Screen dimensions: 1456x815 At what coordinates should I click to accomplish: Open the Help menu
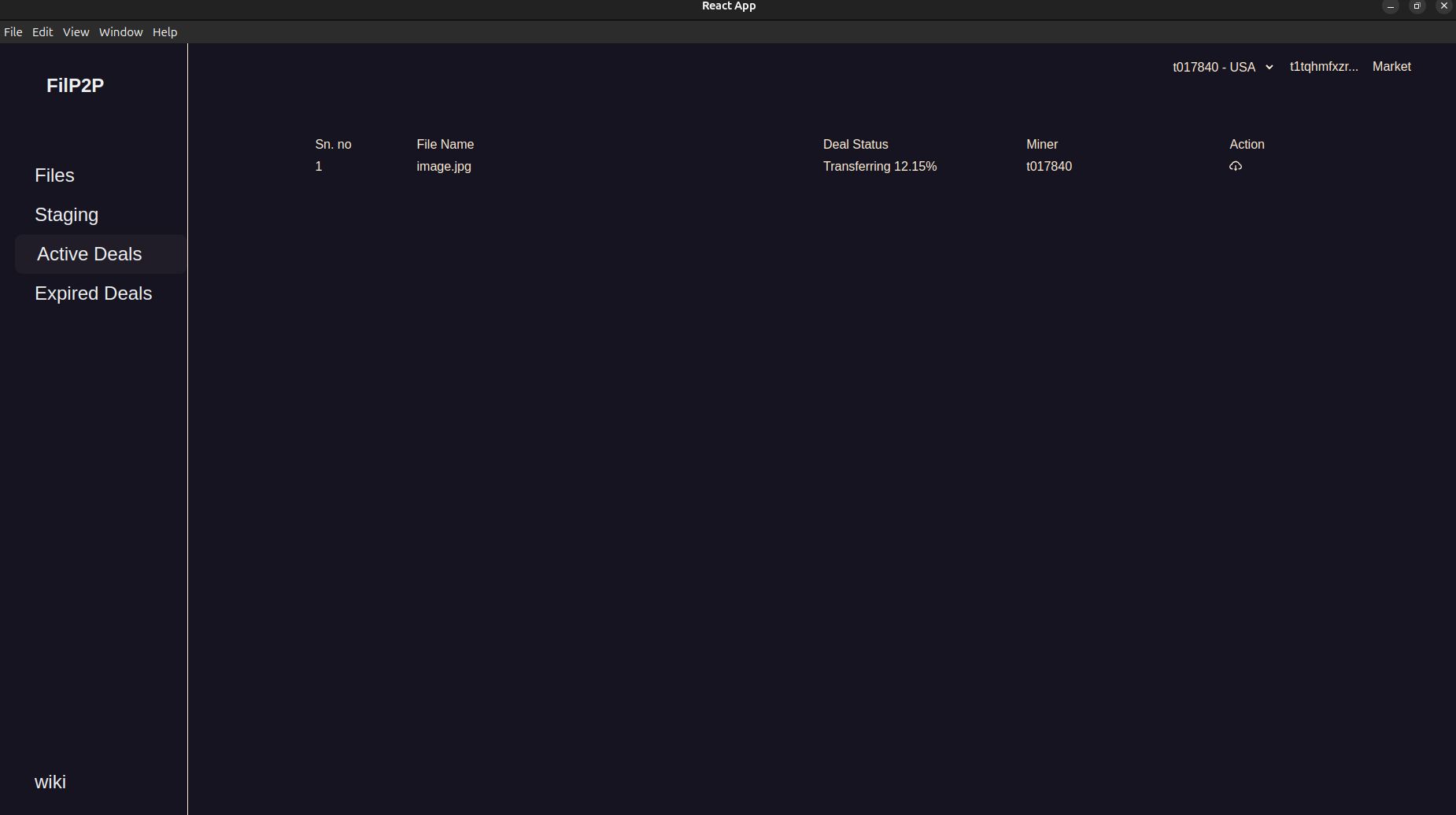click(165, 32)
